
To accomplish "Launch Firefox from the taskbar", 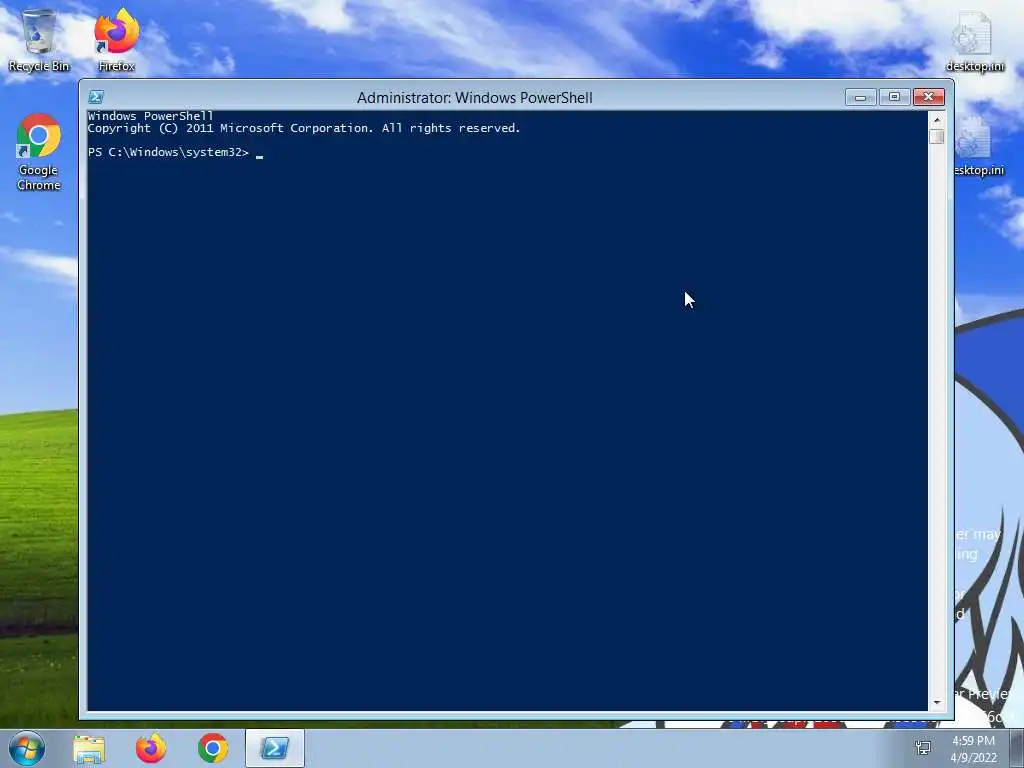I will point(151,748).
